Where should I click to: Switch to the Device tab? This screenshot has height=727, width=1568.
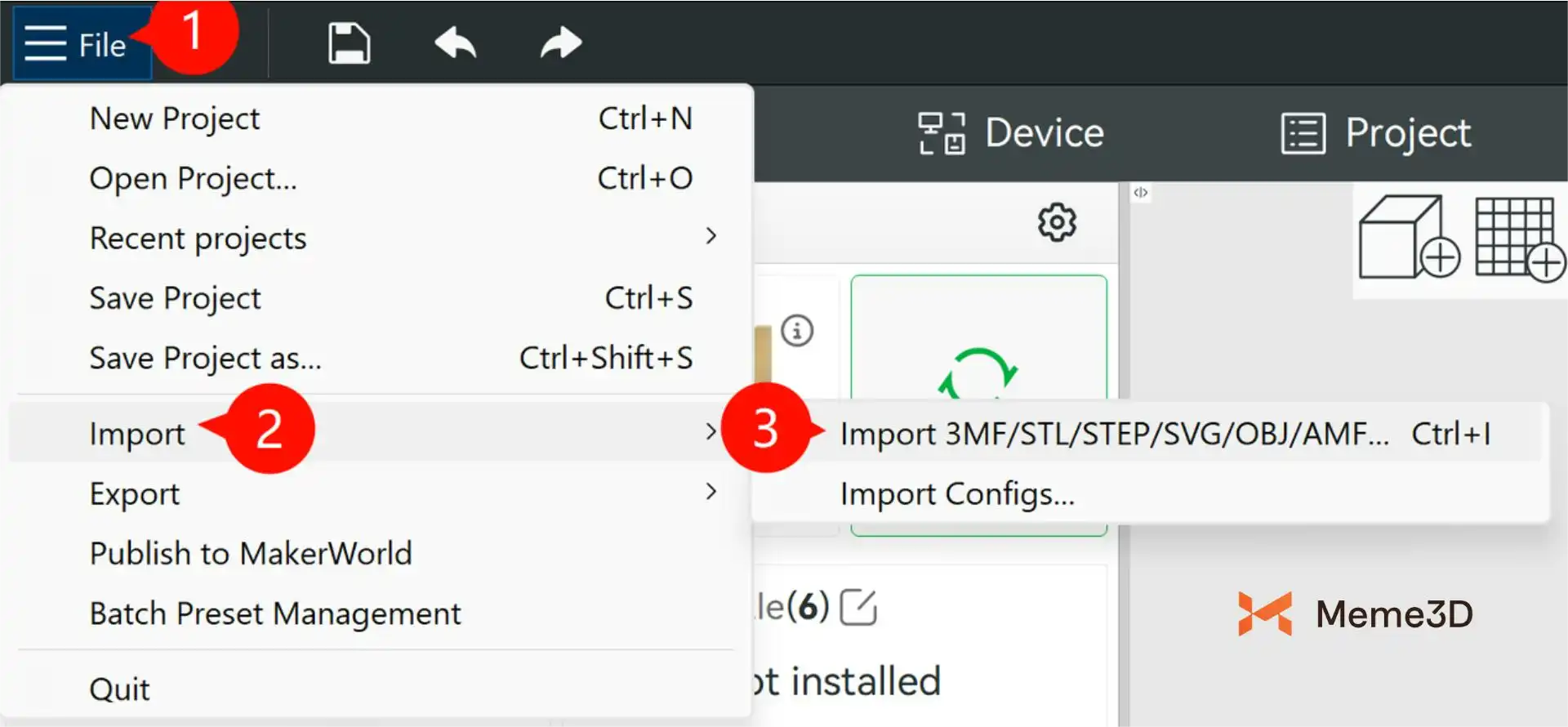[1011, 133]
